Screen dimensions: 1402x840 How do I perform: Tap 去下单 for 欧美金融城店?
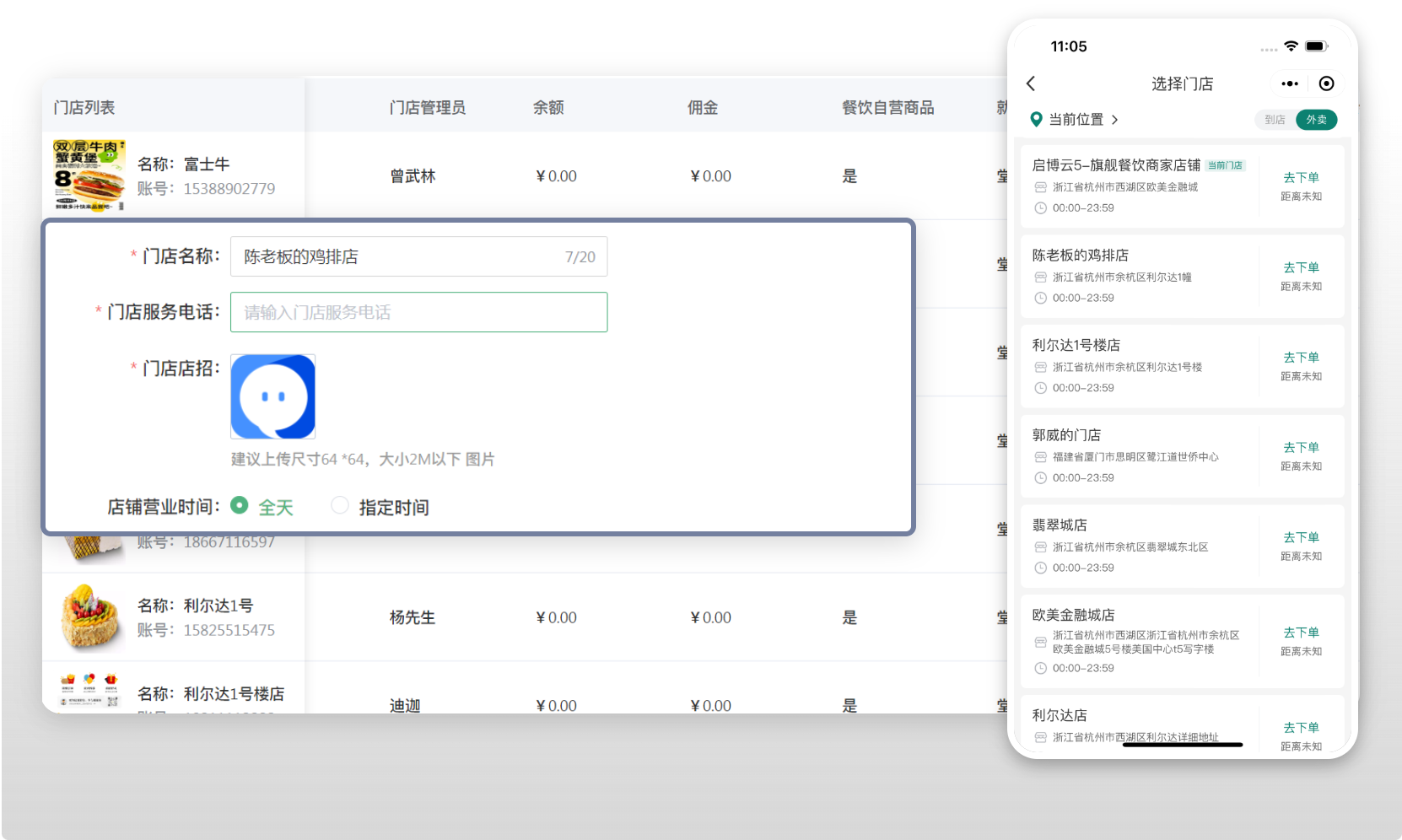[1301, 633]
